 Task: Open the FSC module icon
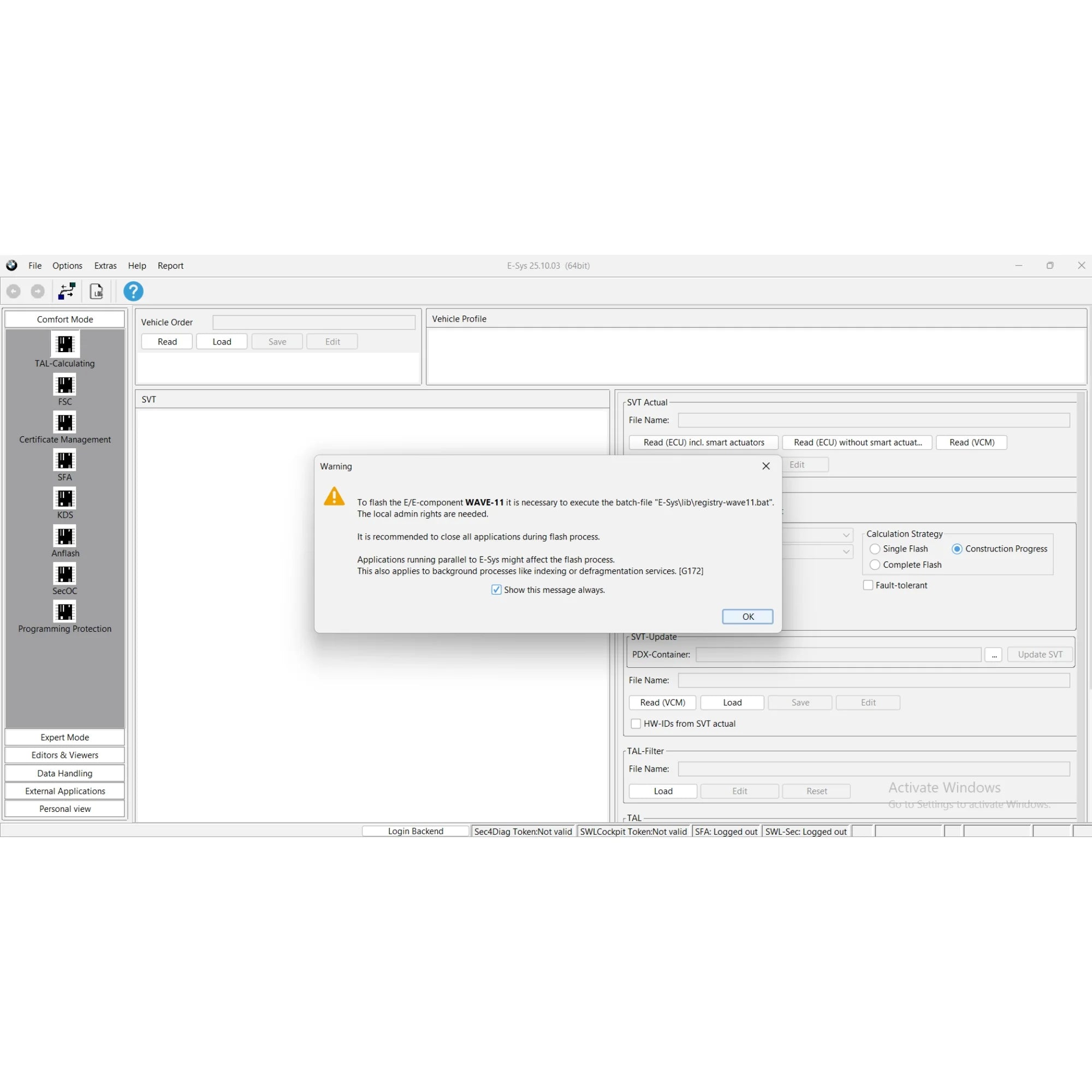pos(65,385)
